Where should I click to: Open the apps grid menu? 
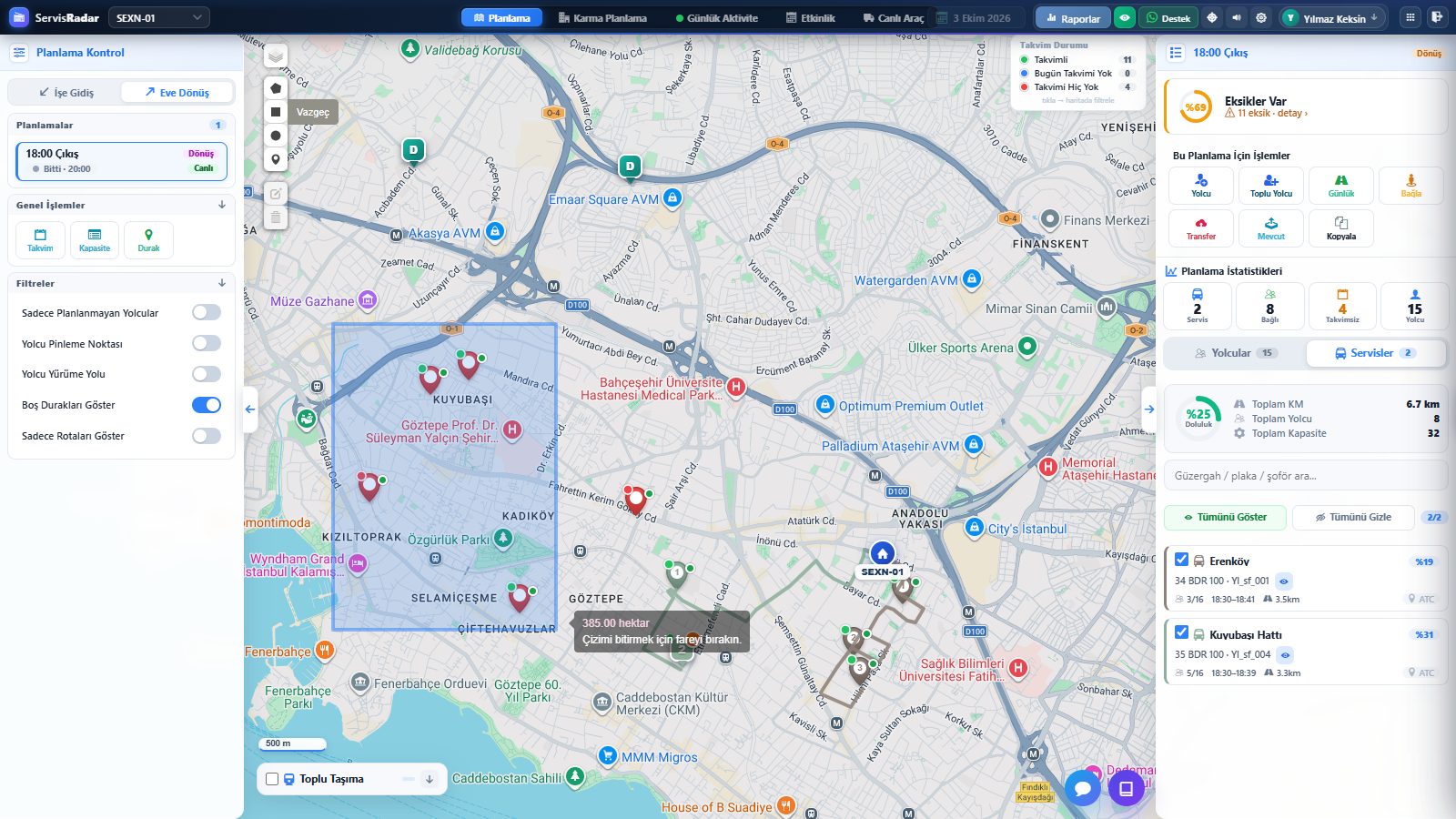pos(1410,17)
